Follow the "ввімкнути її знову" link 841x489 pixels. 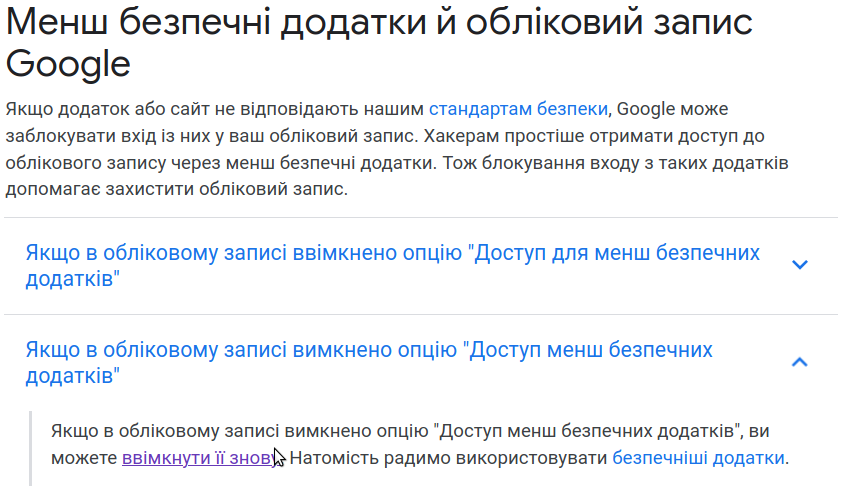tap(199, 458)
